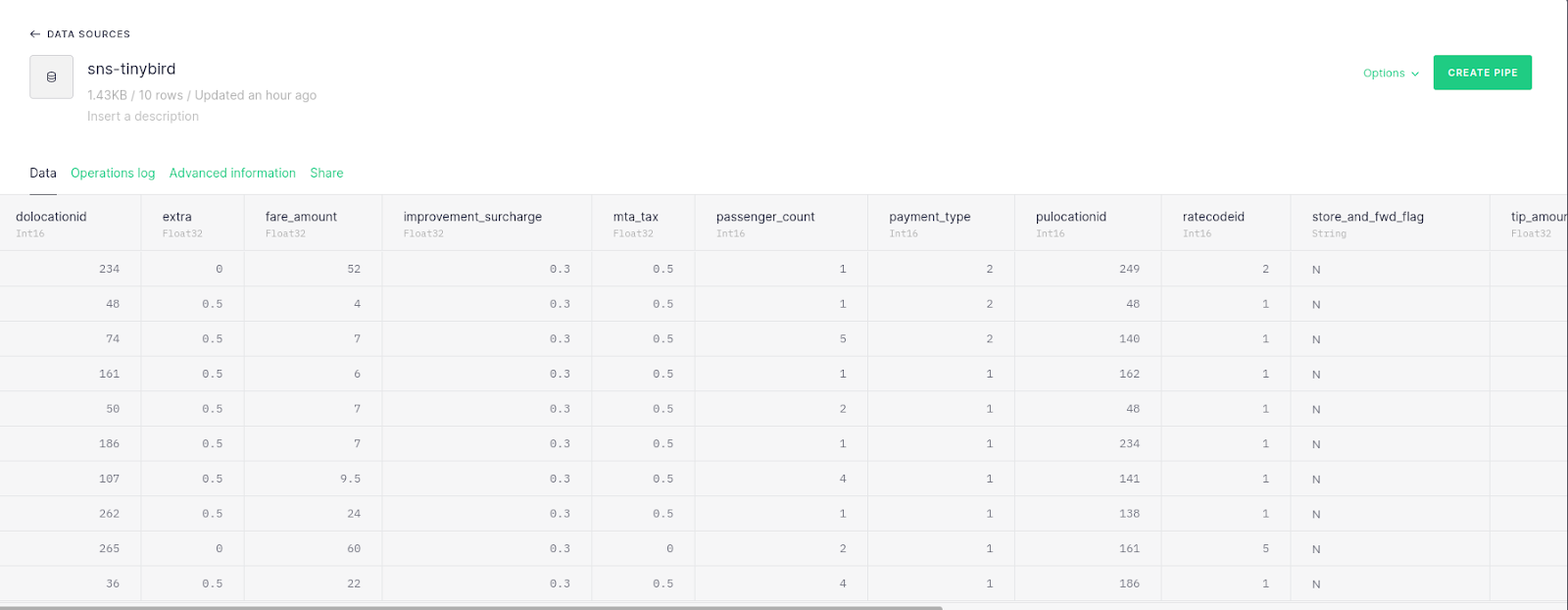Click the fare amount cell showing 9.5
This screenshot has height=610, width=1568.
350,480
